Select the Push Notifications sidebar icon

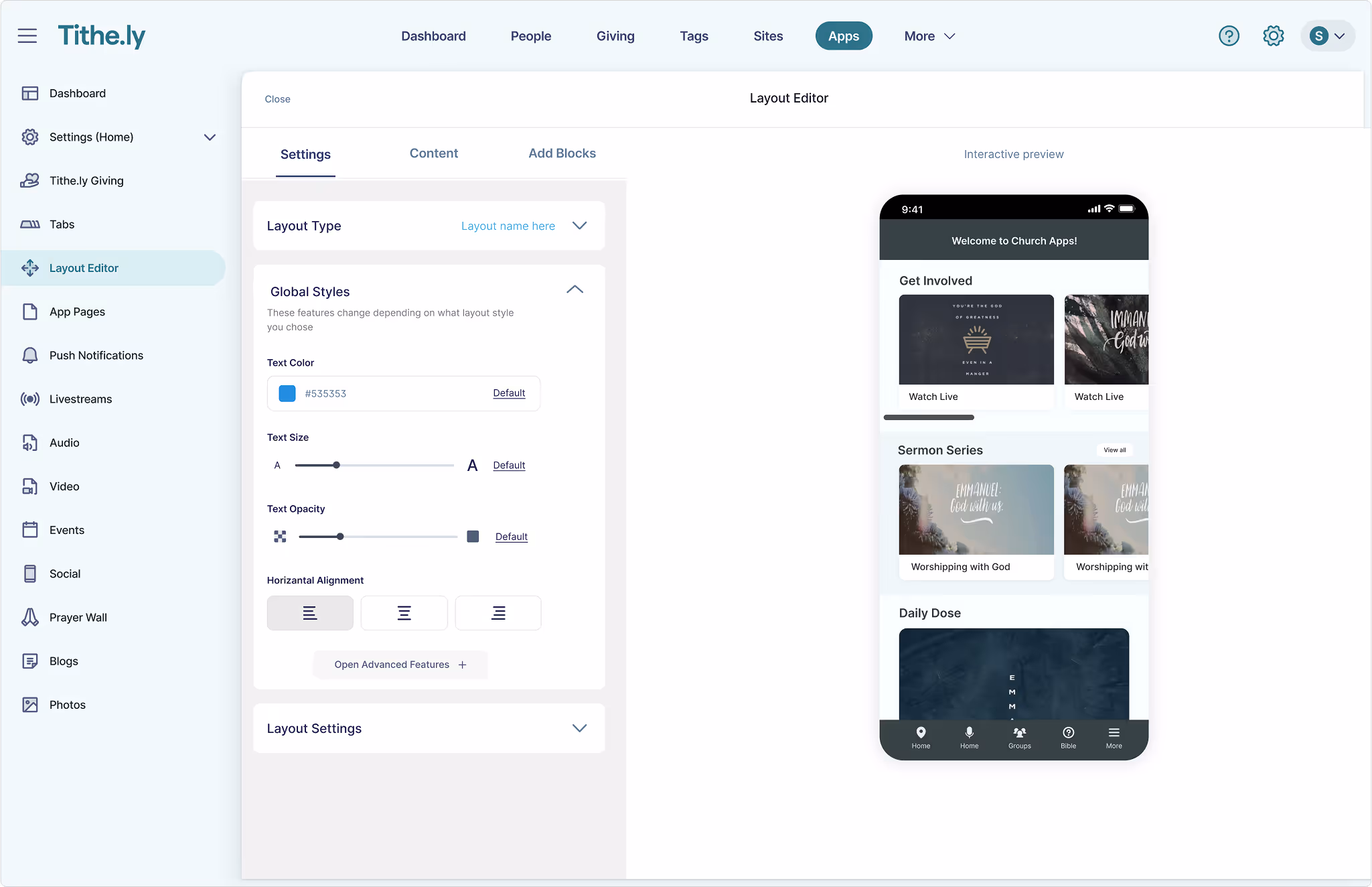[x=30, y=355]
